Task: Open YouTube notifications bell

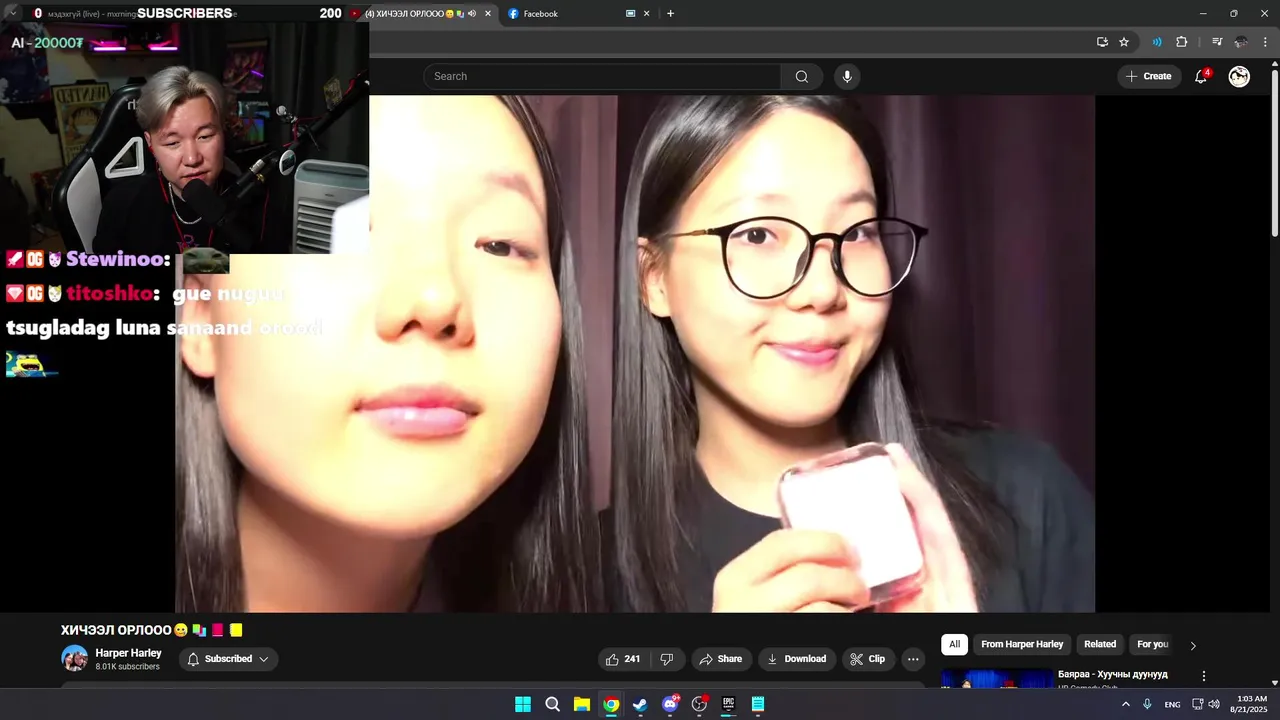Action: click(x=1201, y=77)
